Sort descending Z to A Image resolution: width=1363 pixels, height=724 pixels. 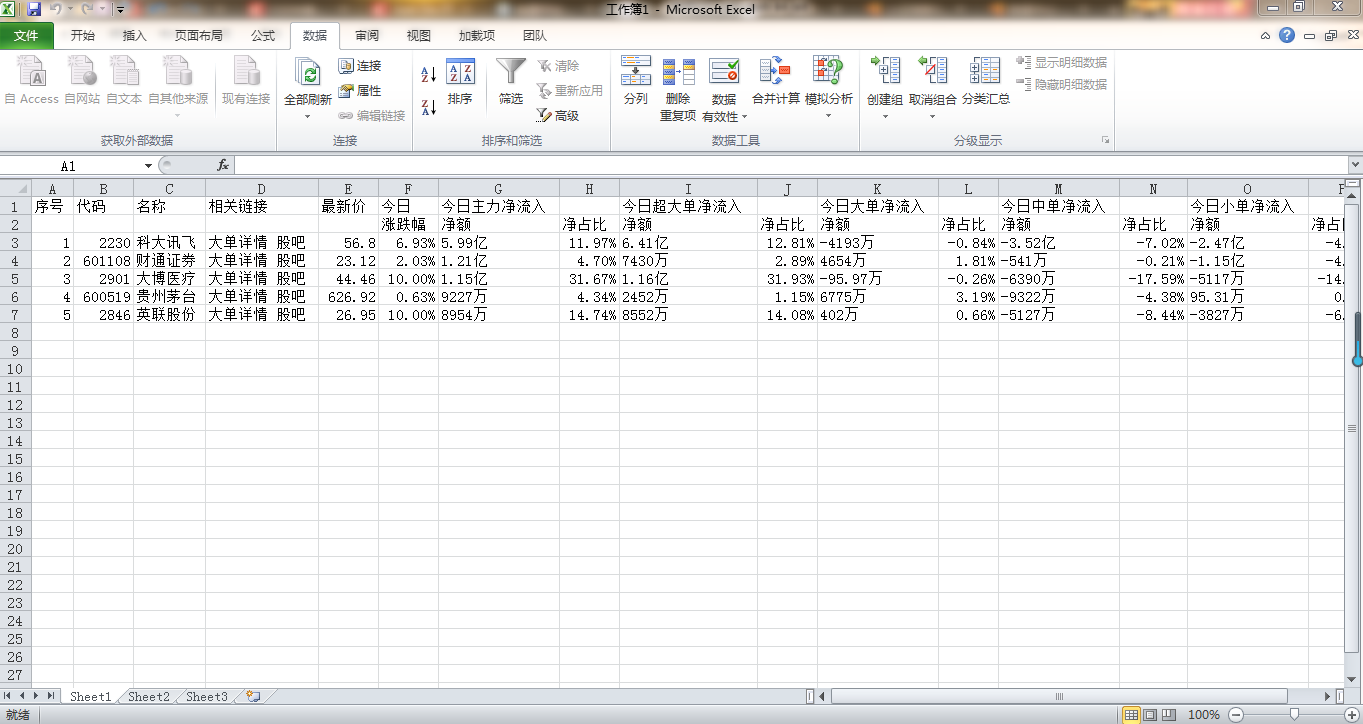(428, 106)
